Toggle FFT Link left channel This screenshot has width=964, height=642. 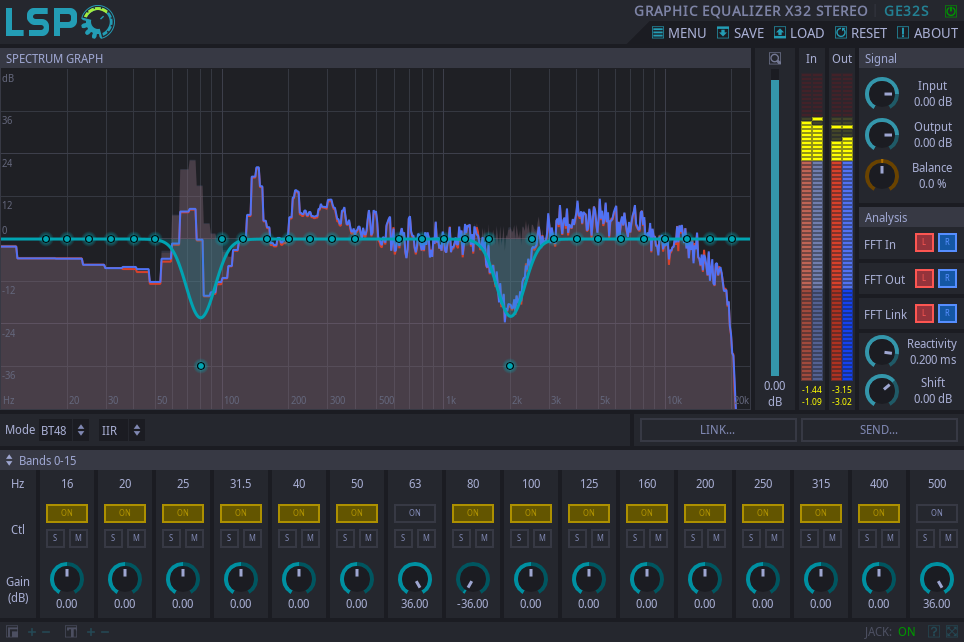[924, 313]
